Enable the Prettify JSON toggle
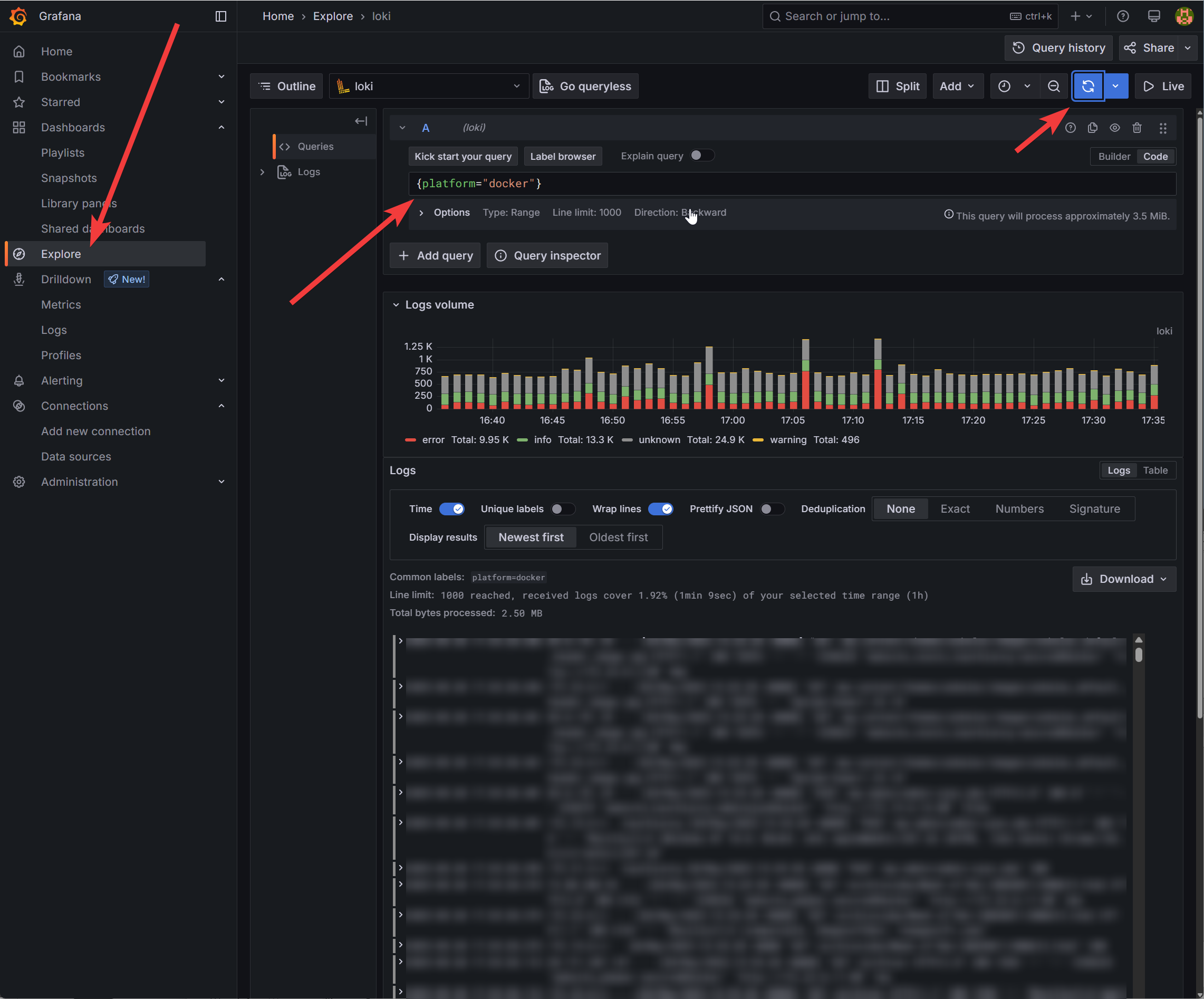 pyautogui.click(x=772, y=508)
